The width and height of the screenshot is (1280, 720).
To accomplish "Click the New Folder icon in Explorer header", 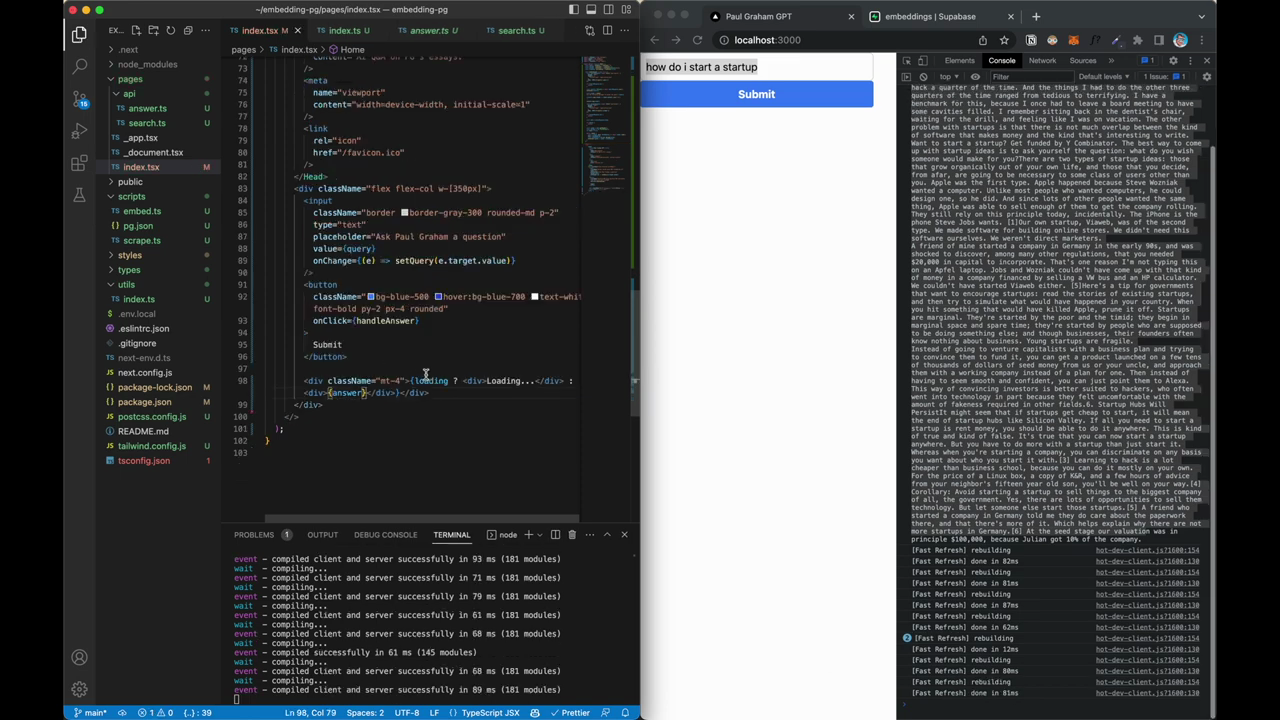I will coord(153,31).
